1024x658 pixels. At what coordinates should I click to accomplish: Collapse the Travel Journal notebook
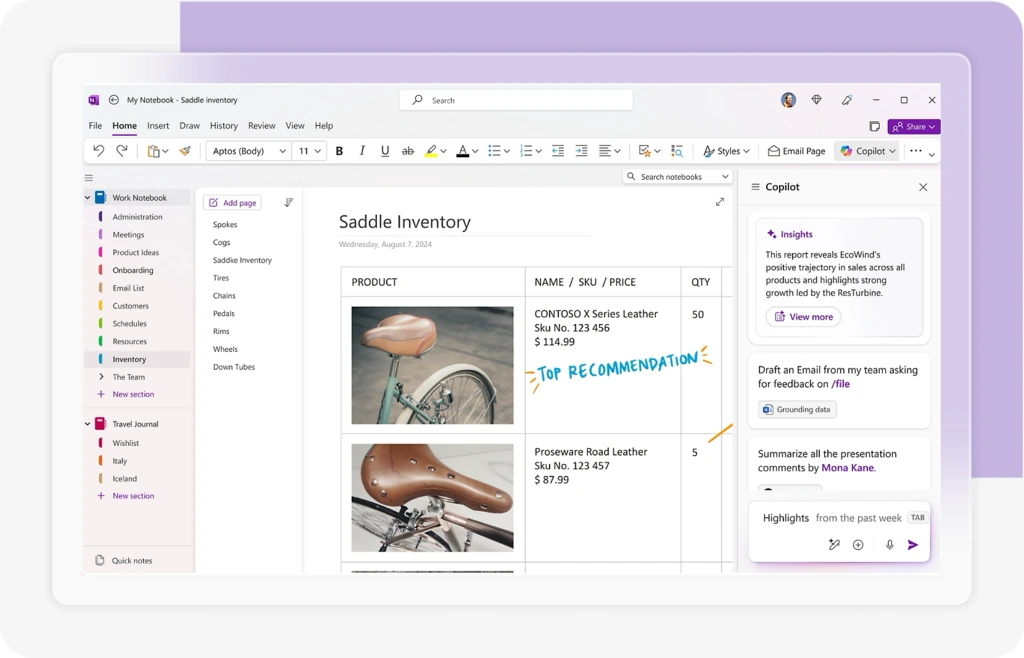(88, 424)
